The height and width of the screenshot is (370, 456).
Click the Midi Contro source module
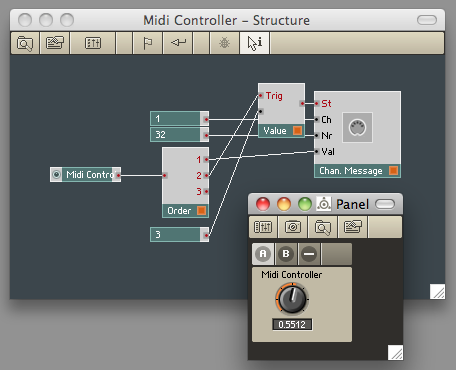86,175
